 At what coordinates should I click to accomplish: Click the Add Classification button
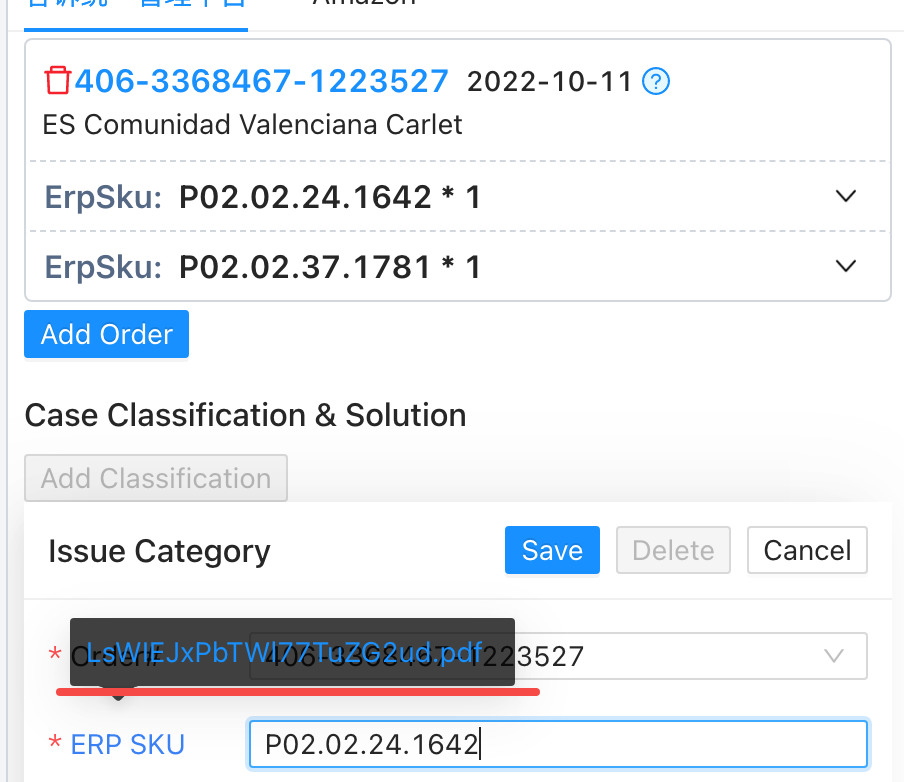156,478
